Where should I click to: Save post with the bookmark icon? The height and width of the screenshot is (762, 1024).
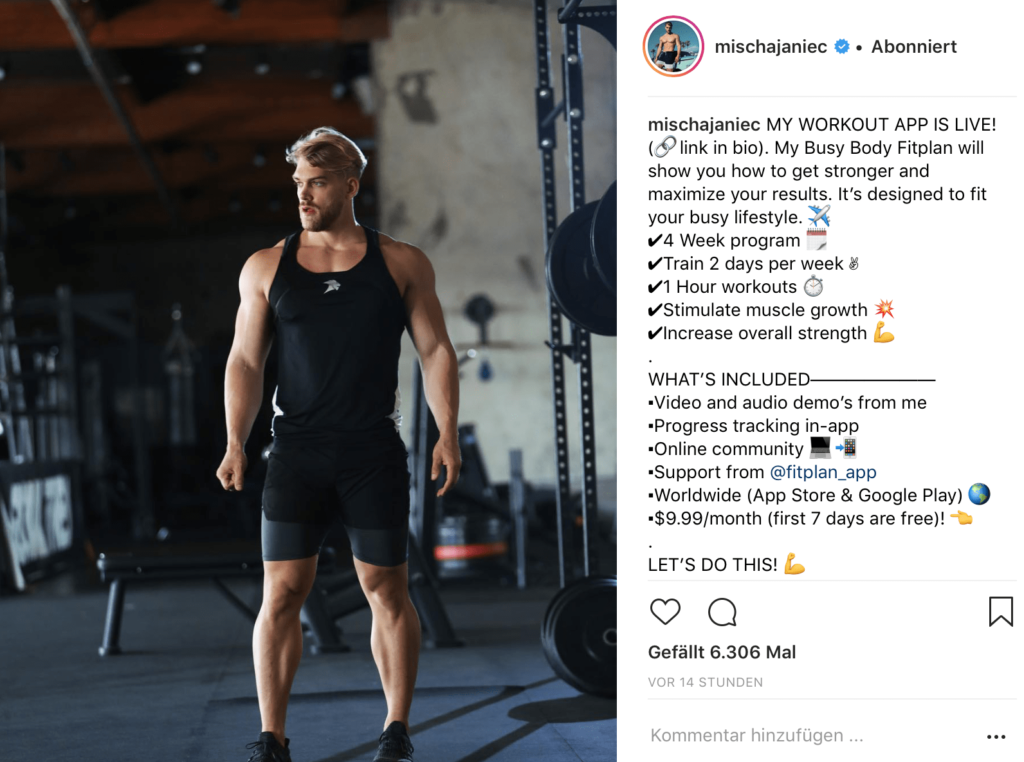1000,612
